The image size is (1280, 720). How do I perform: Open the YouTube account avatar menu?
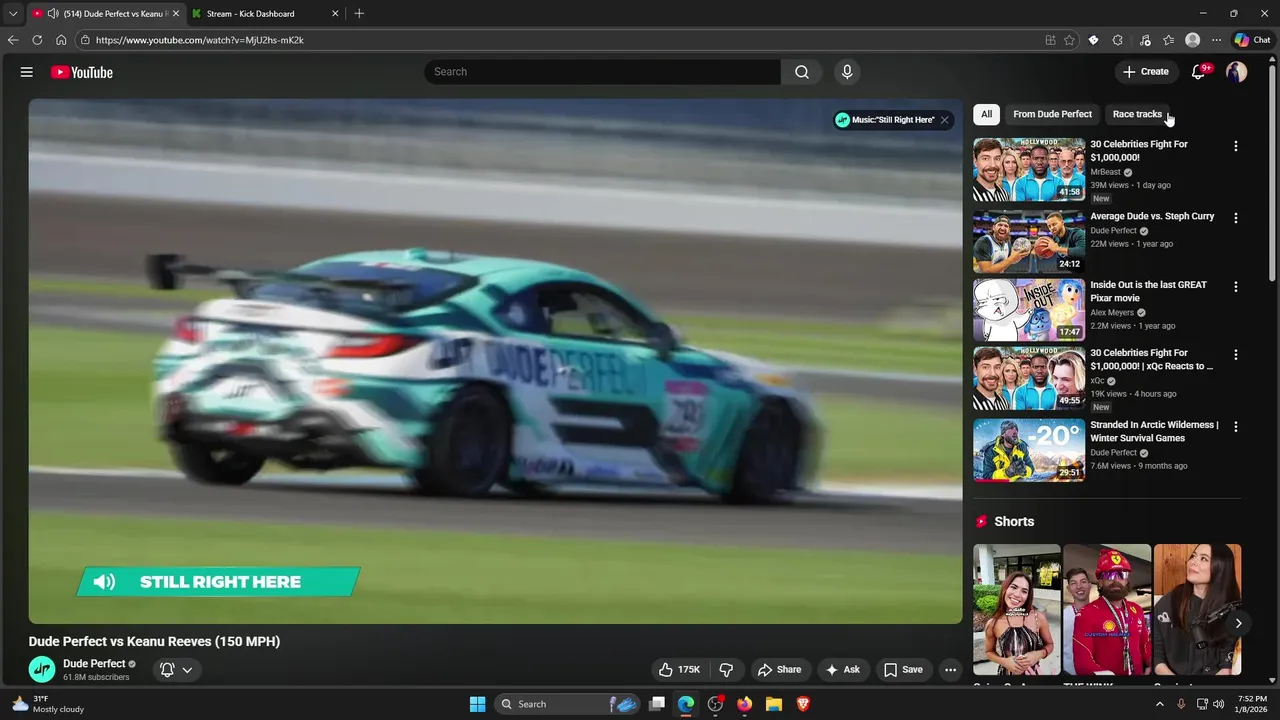point(1237,72)
